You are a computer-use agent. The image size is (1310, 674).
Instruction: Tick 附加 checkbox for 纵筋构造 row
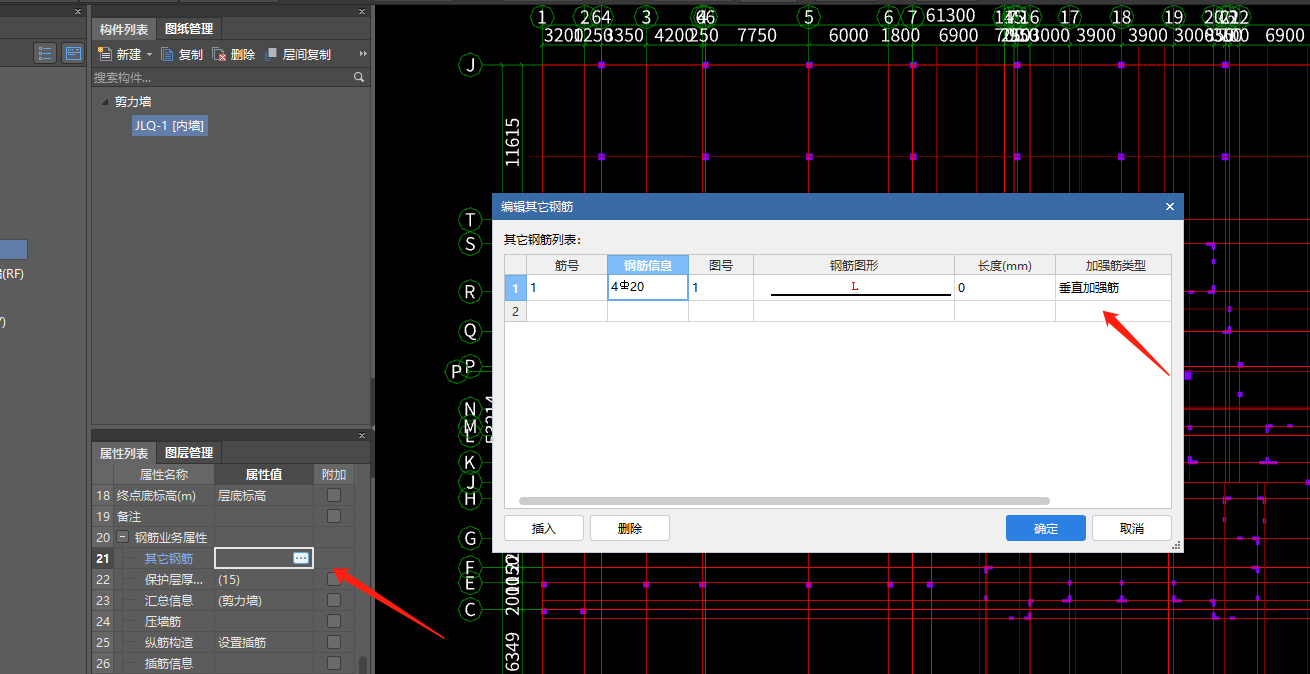tap(334, 642)
